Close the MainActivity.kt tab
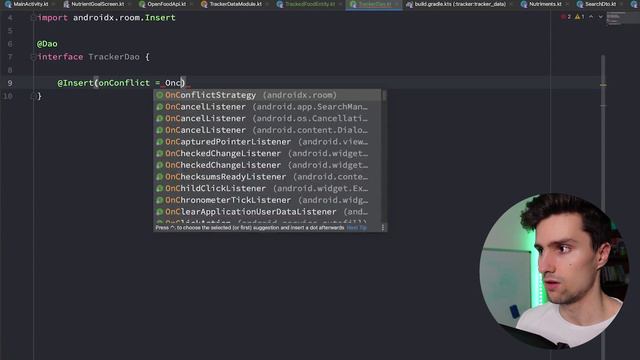The width and height of the screenshot is (640, 360). (53, 4)
